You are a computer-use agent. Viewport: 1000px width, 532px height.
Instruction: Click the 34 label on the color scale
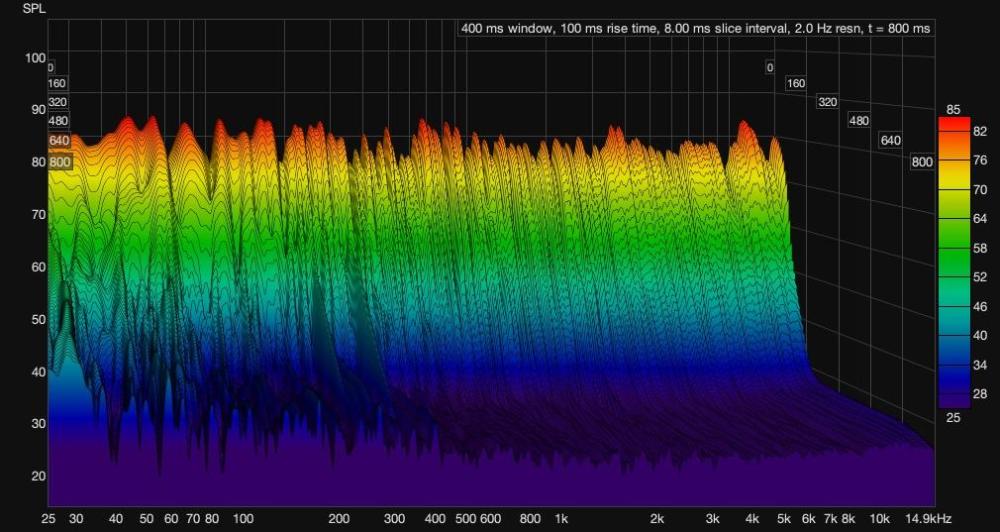[980, 366]
